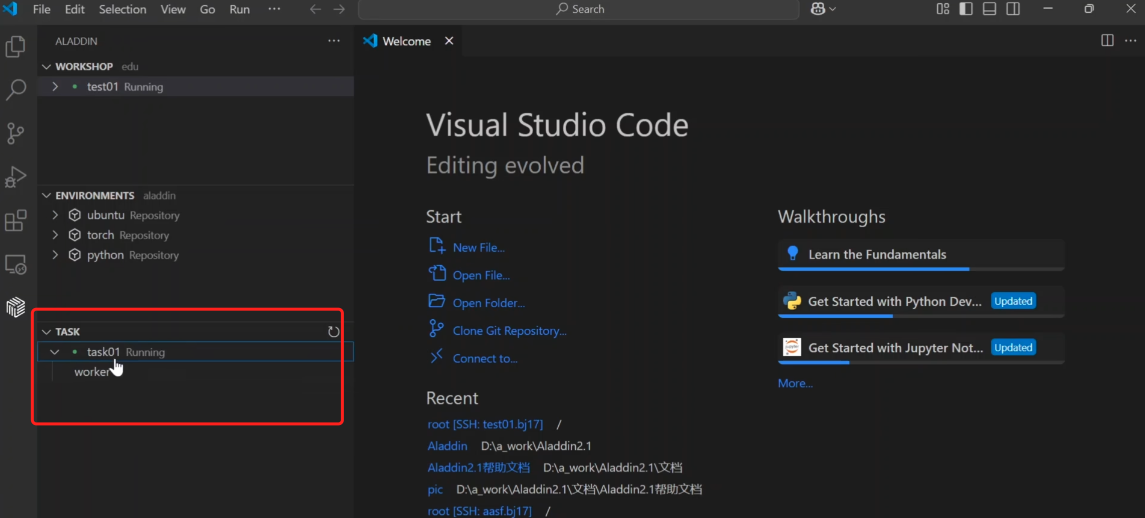Collapse the TASK section
The image size is (1145, 518).
tap(47, 332)
